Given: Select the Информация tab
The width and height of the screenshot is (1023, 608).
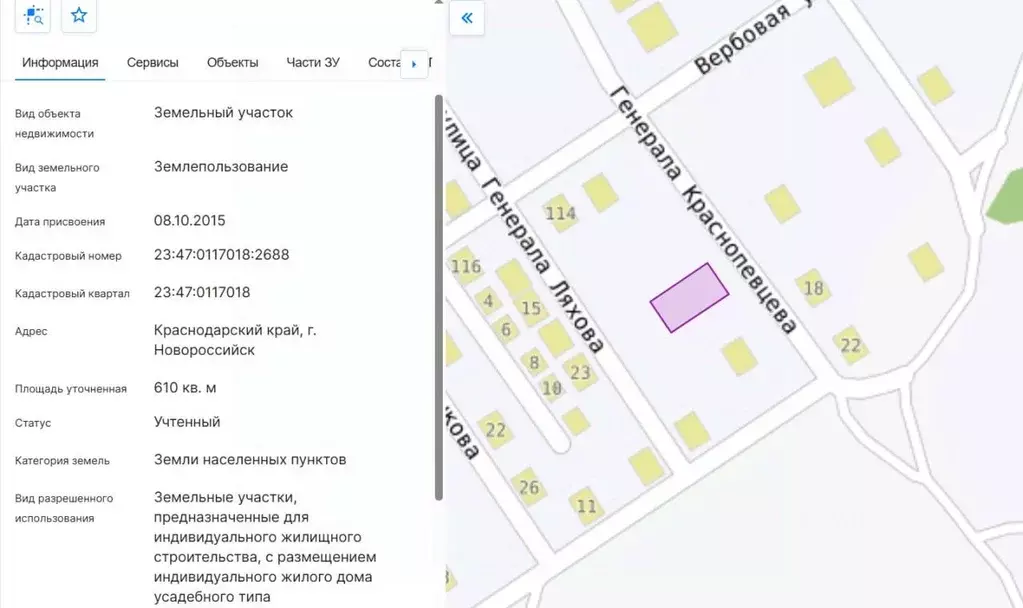Looking at the screenshot, I should click(61, 62).
